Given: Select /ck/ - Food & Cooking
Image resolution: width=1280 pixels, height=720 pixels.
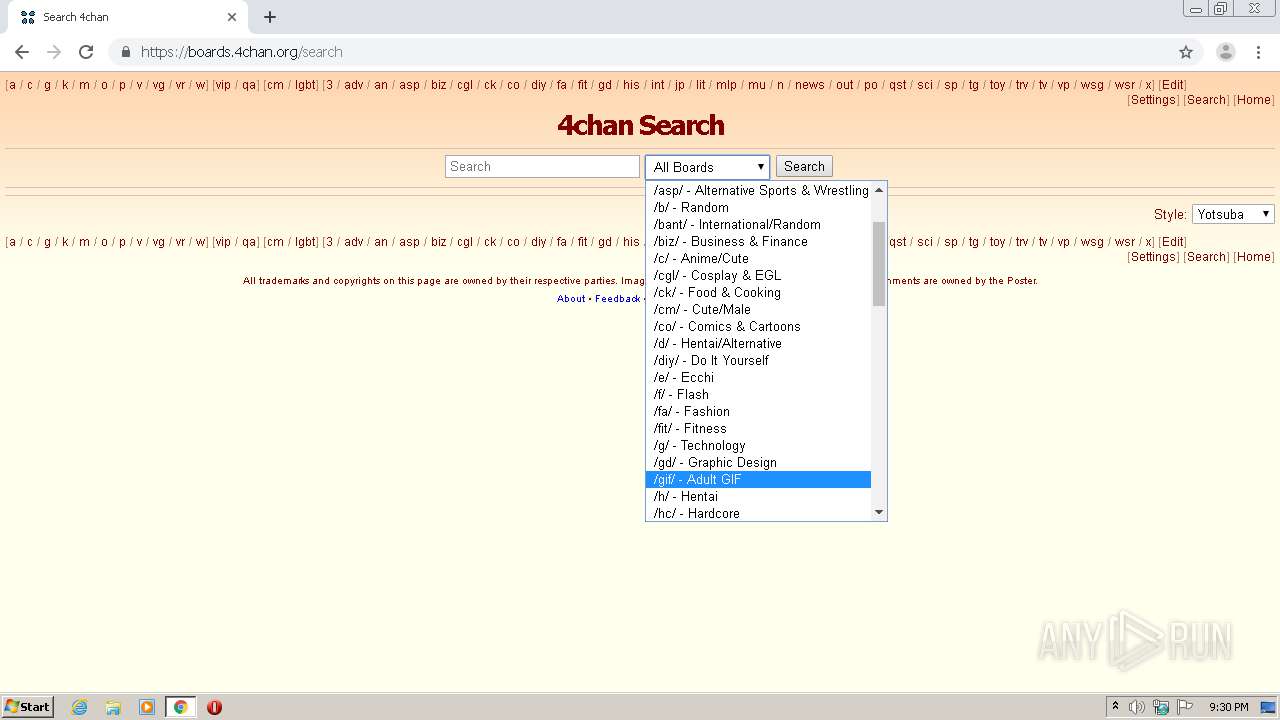Looking at the screenshot, I should [x=758, y=292].
